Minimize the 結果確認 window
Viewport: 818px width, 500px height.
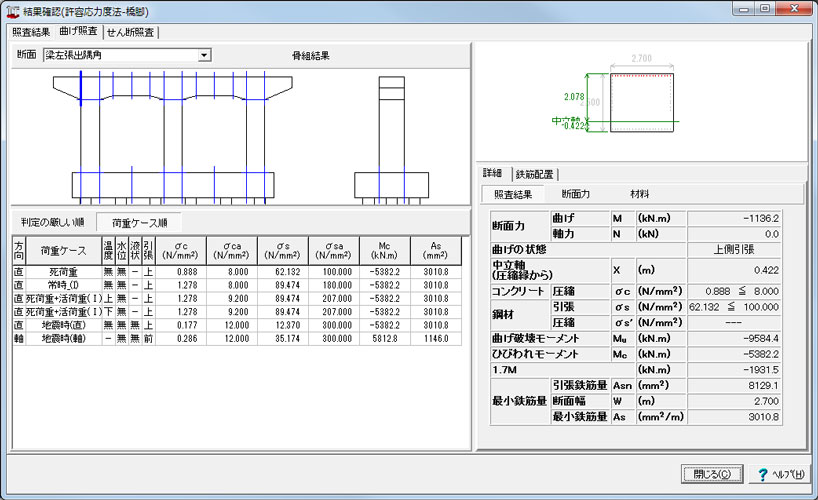click(746, 9)
